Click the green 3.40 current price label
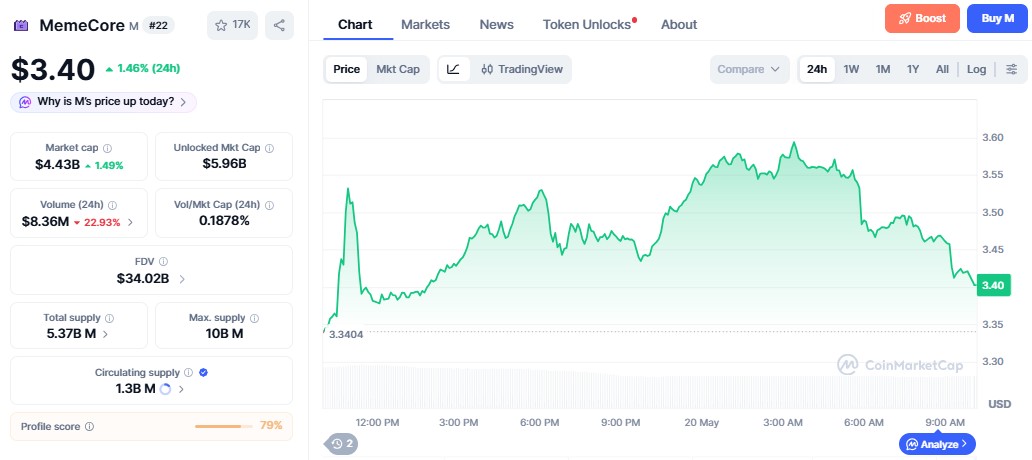Viewport: 1032px width, 460px height. 993,285
